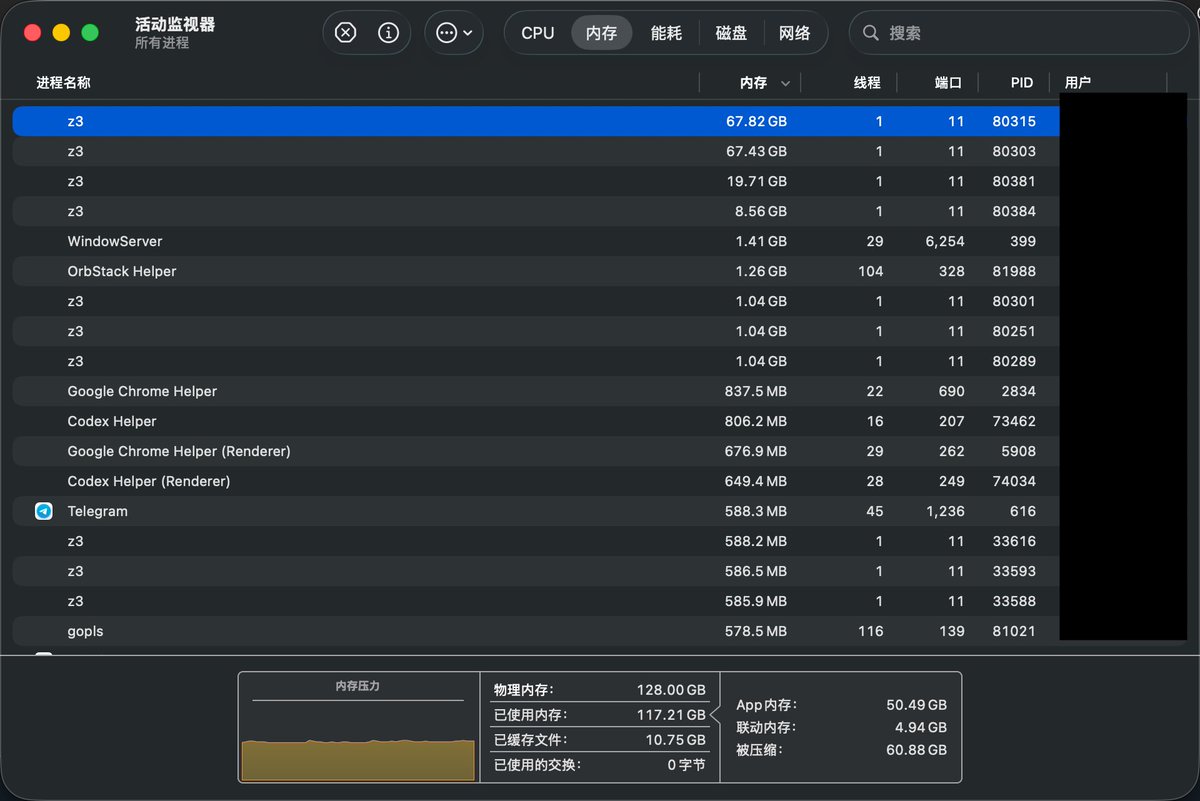The height and width of the screenshot is (801, 1200).
Task: Click the 活动监视器 window title
Action: pyautogui.click(x=175, y=24)
